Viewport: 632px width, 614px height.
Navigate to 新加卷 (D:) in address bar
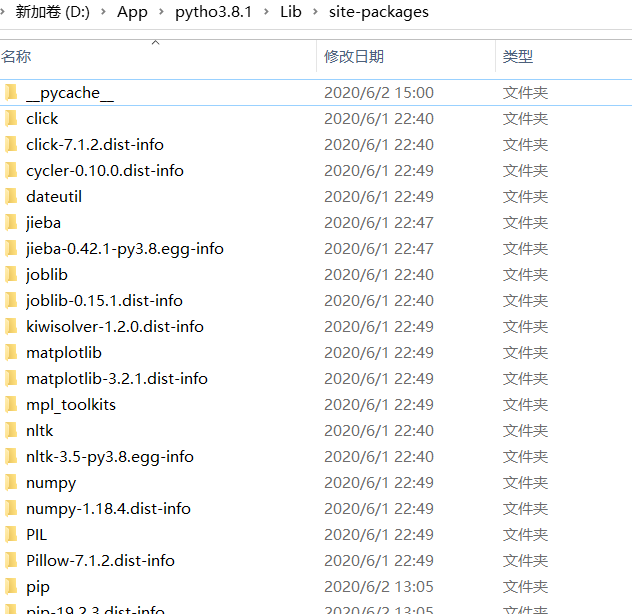pyautogui.click(x=52, y=12)
